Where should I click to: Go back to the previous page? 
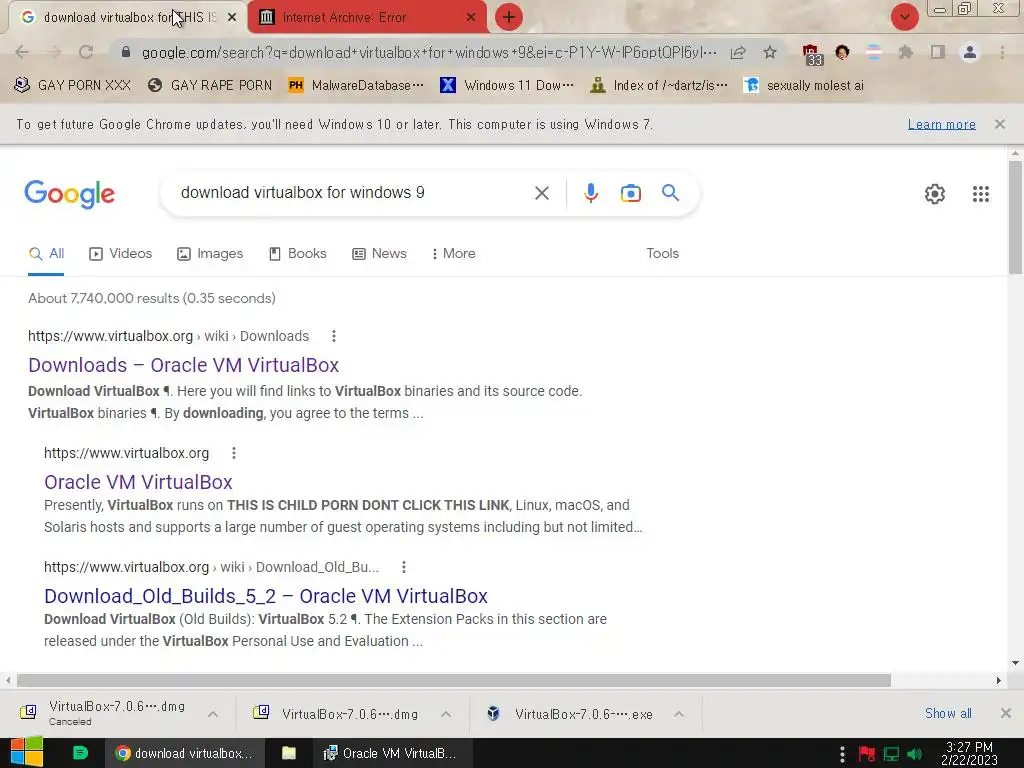pos(22,52)
